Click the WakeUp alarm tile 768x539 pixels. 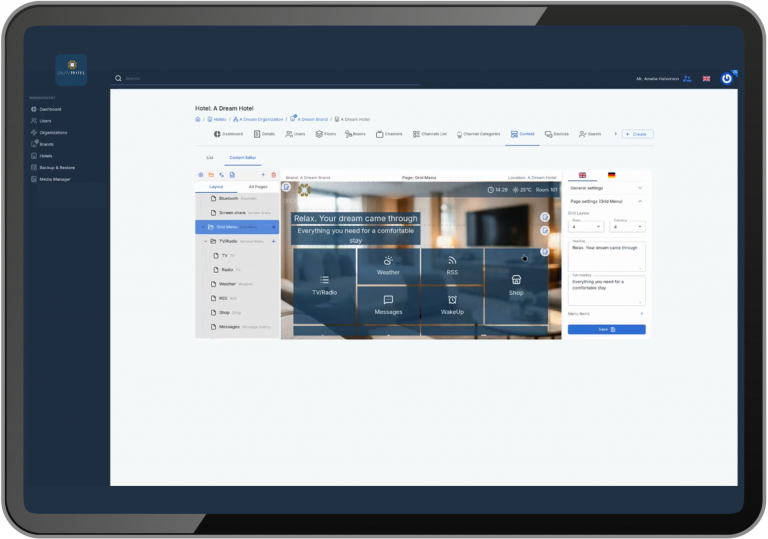coord(452,305)
